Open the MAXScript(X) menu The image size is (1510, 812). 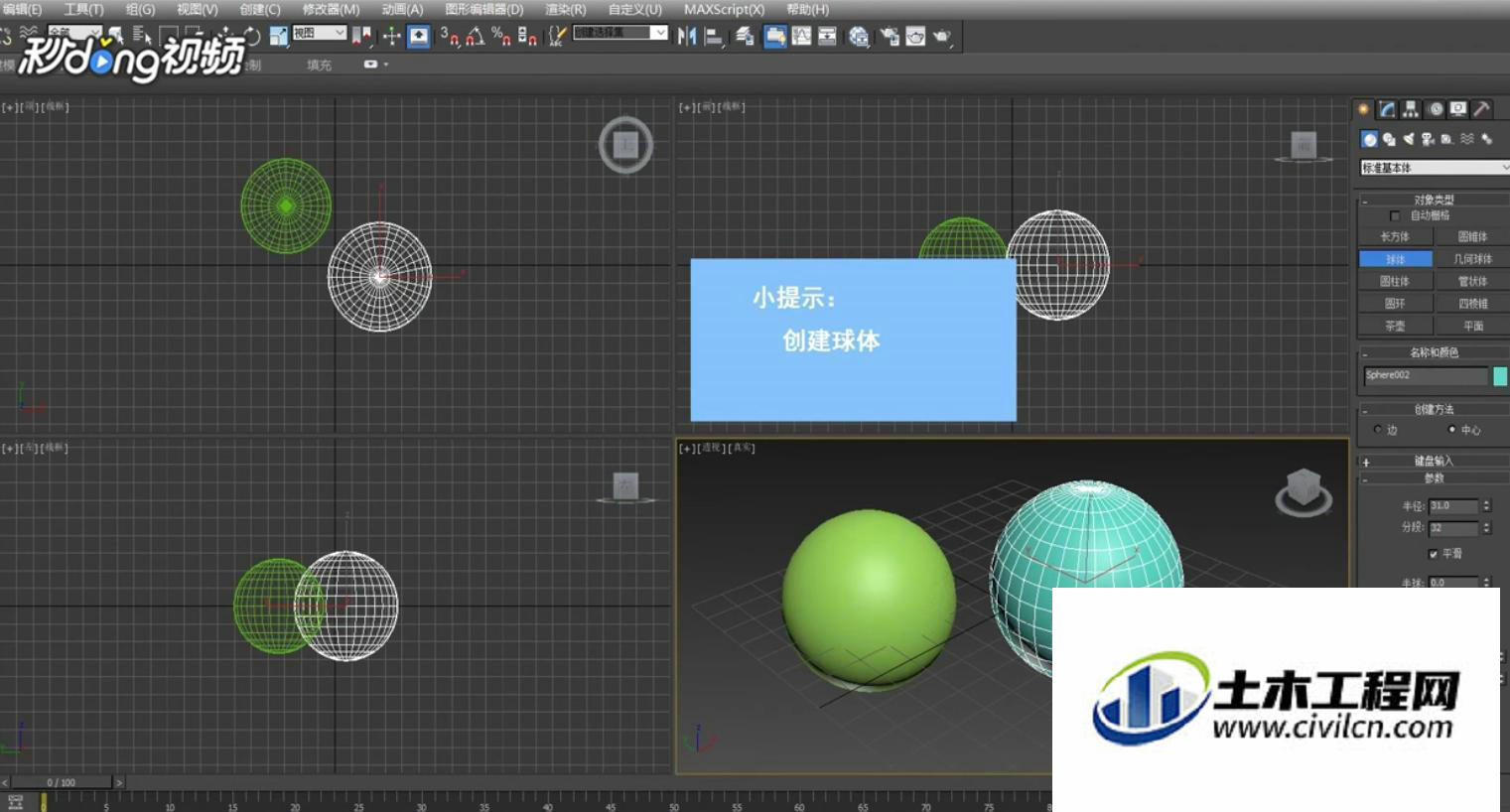tap(724, 9)
